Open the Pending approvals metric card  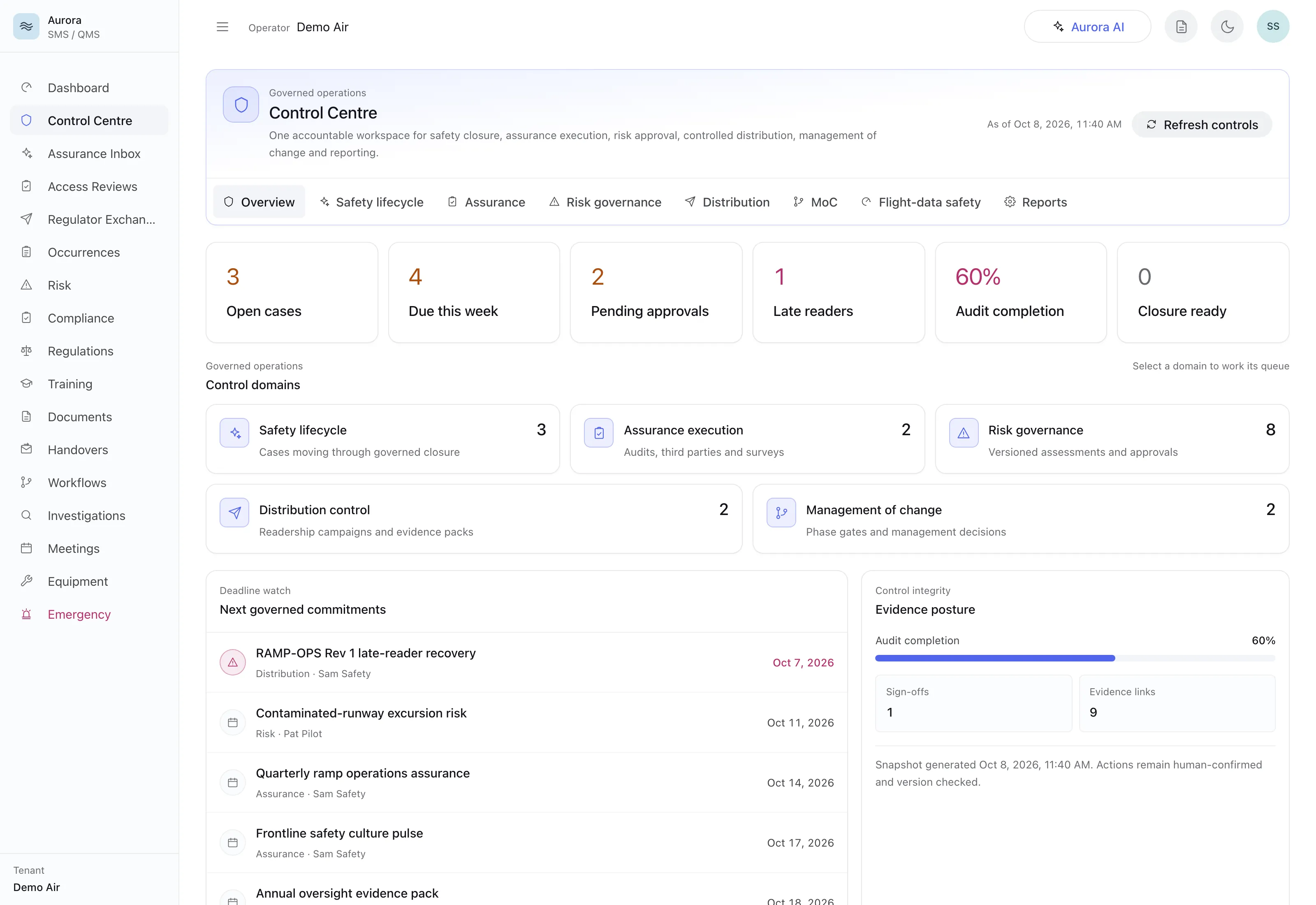(656, 292)
